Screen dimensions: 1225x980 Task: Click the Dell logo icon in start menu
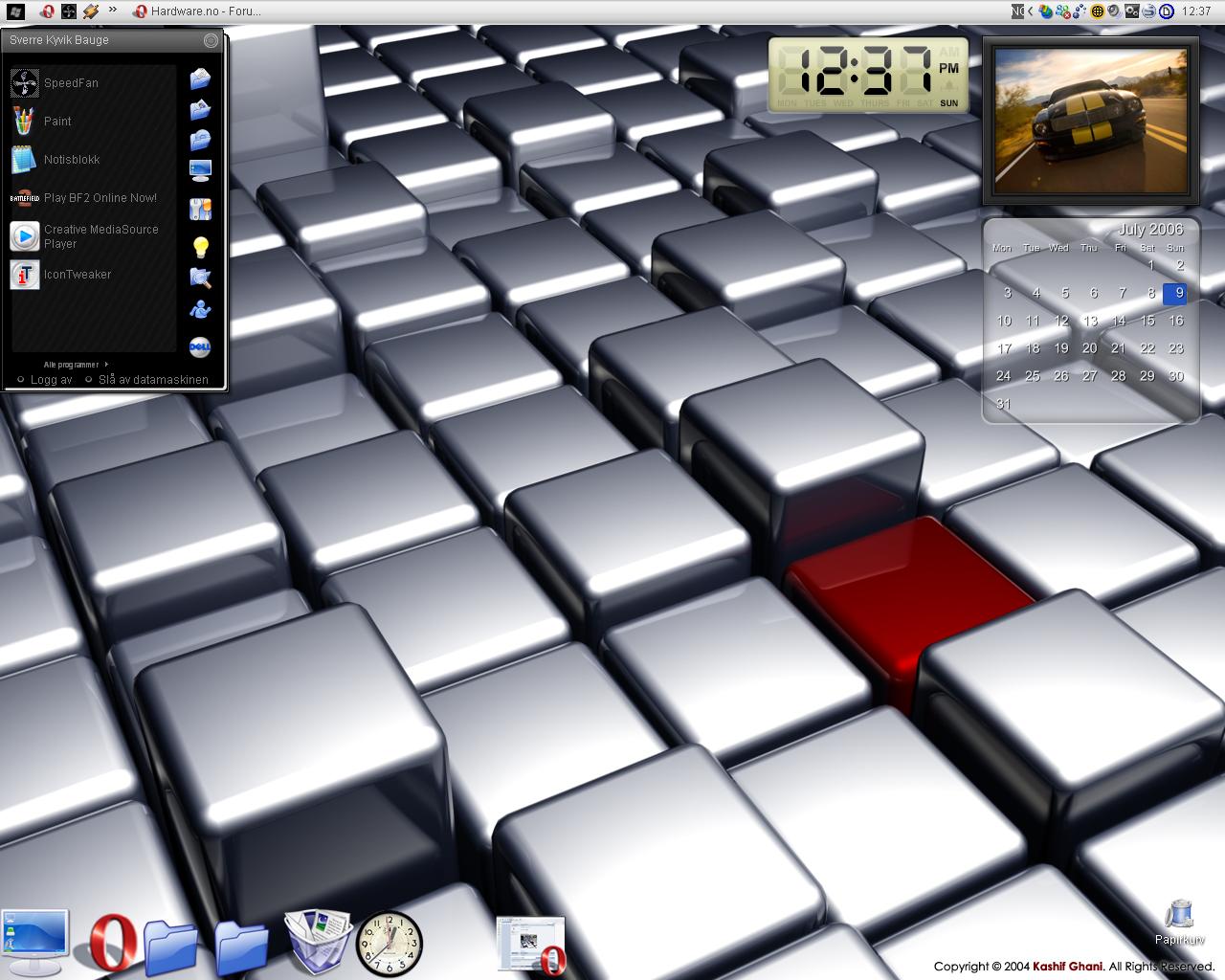[x=200, y=346]
